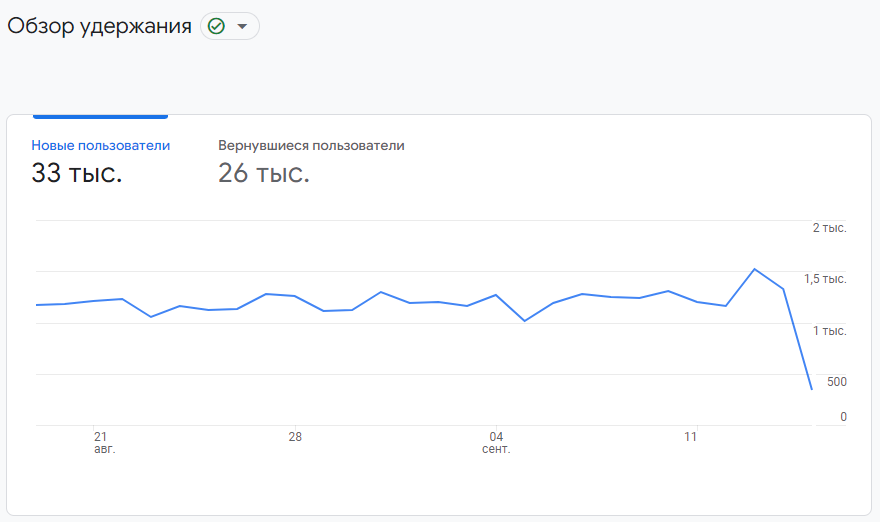Click the 04 сент. date axis label
Viewport: 880px width, 522px height.
tap(496, 442)
